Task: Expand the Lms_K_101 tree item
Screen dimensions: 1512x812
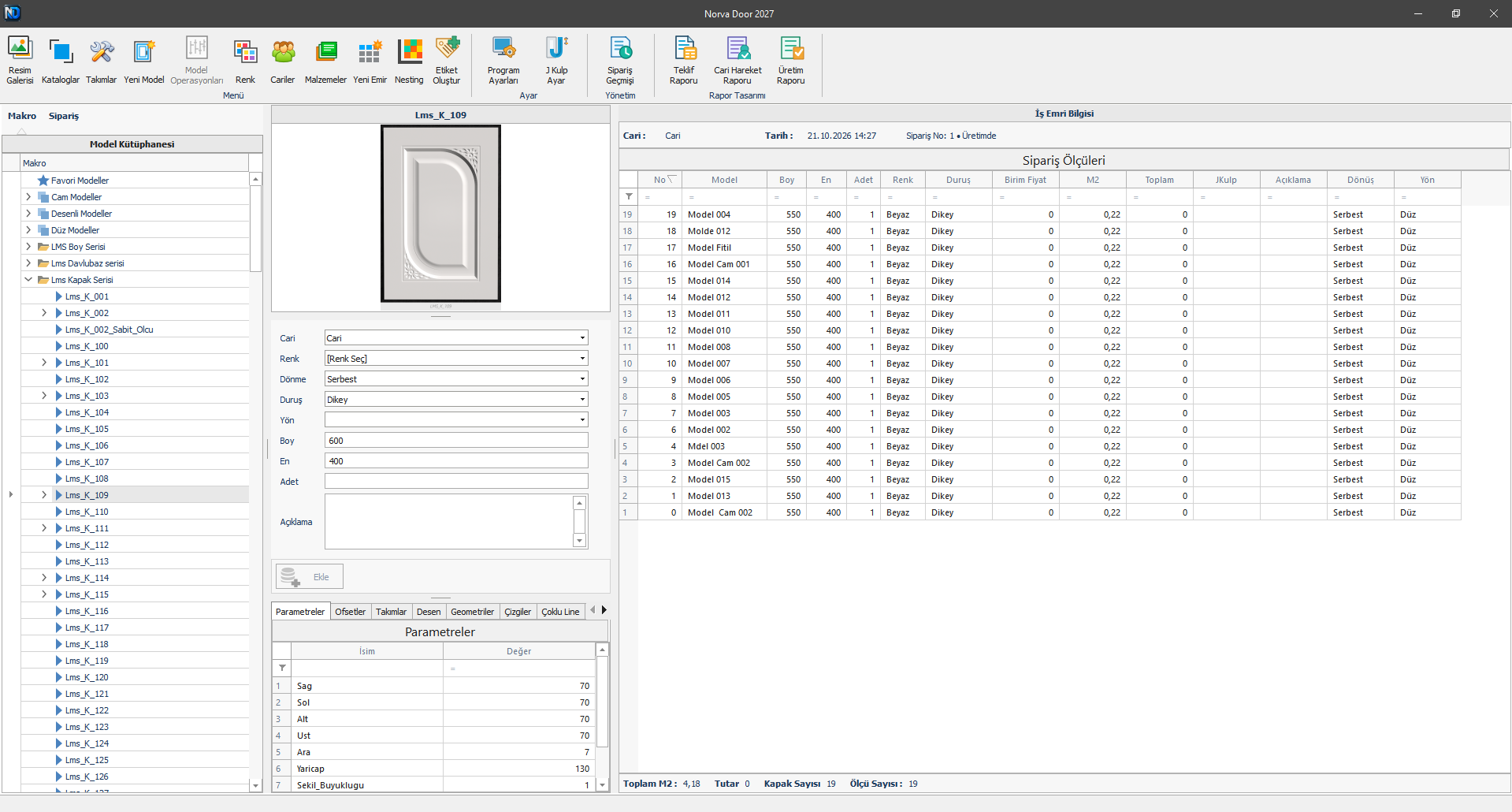Action: coord(44,363)
